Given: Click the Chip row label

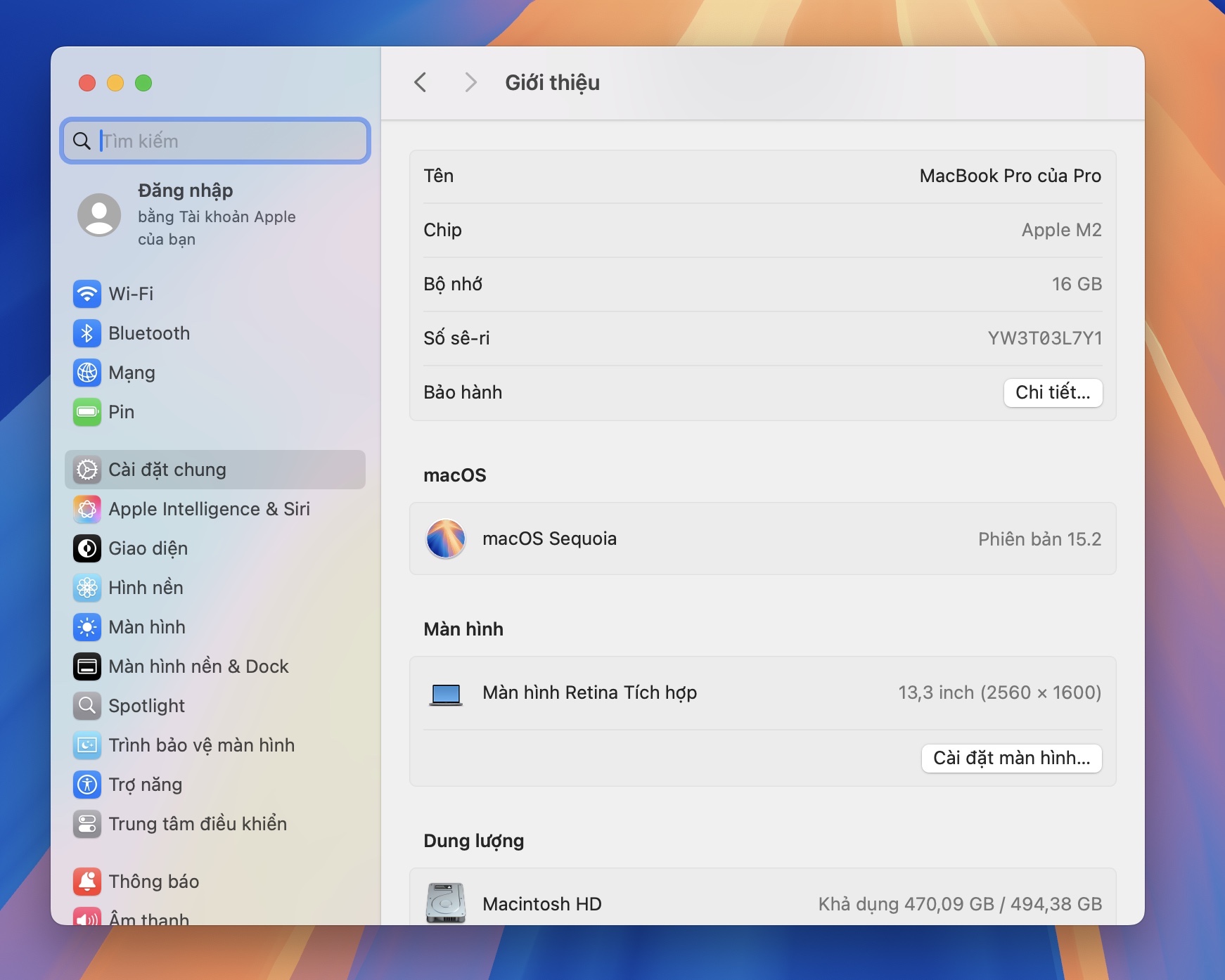Looking at the screenshot, I should click(442, 230).
